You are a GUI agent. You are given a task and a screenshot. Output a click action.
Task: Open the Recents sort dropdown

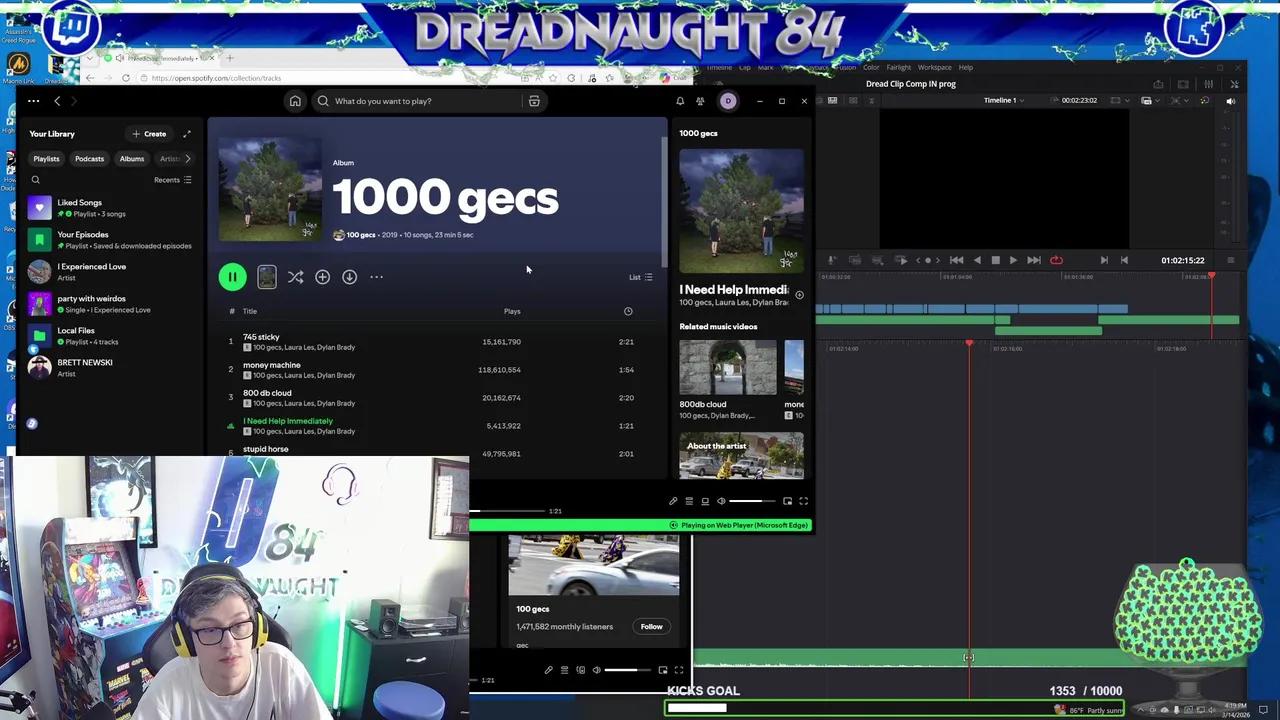173,180
